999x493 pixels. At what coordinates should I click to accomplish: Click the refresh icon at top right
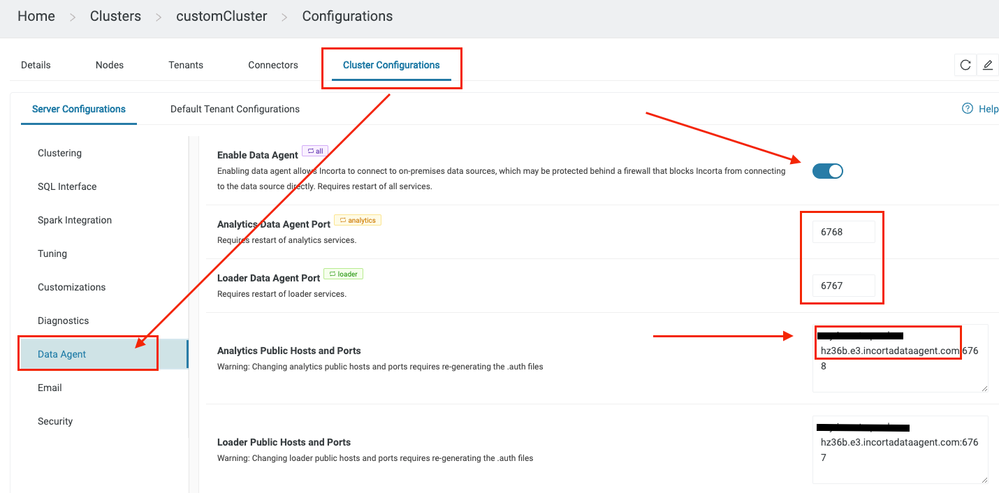965,65
